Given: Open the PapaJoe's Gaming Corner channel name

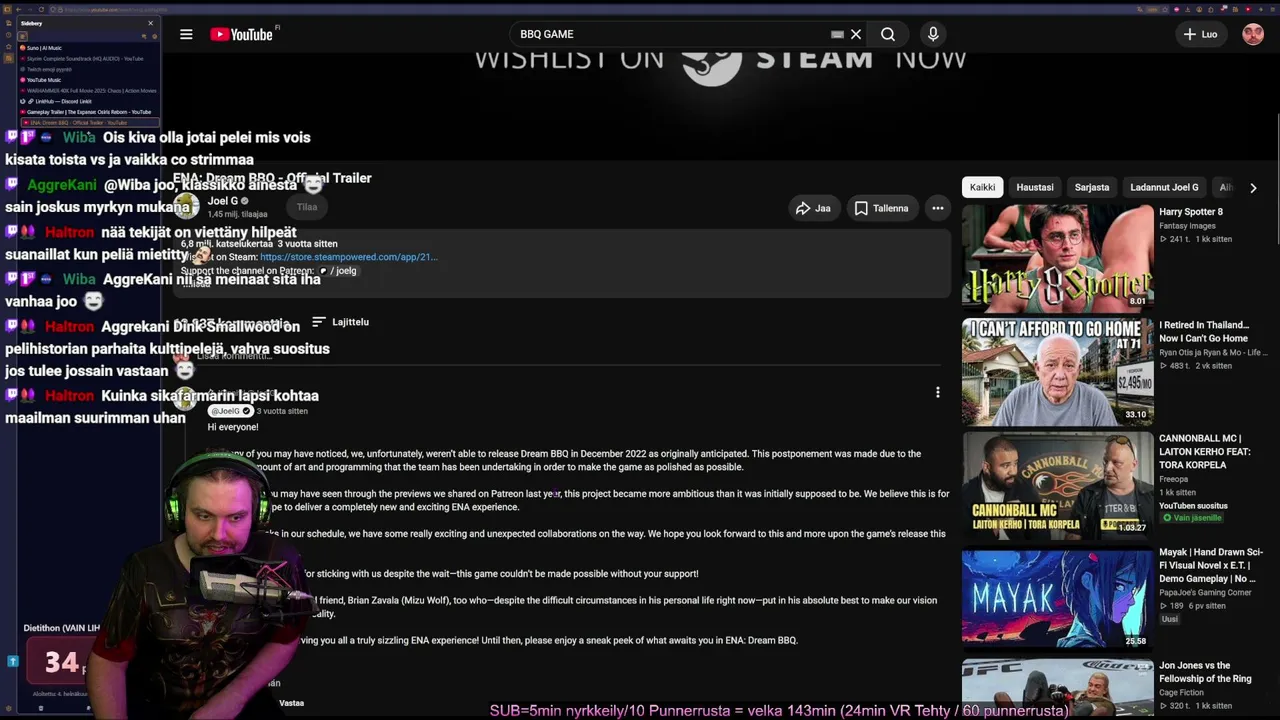Looking at the screenshot, I should (x=1205, y=593).
